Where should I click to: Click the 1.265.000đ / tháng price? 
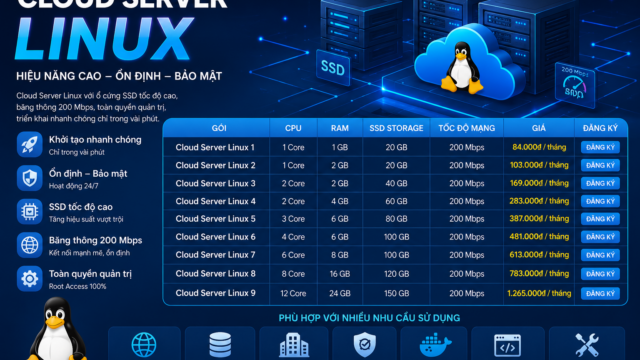[x=539, y=293]
